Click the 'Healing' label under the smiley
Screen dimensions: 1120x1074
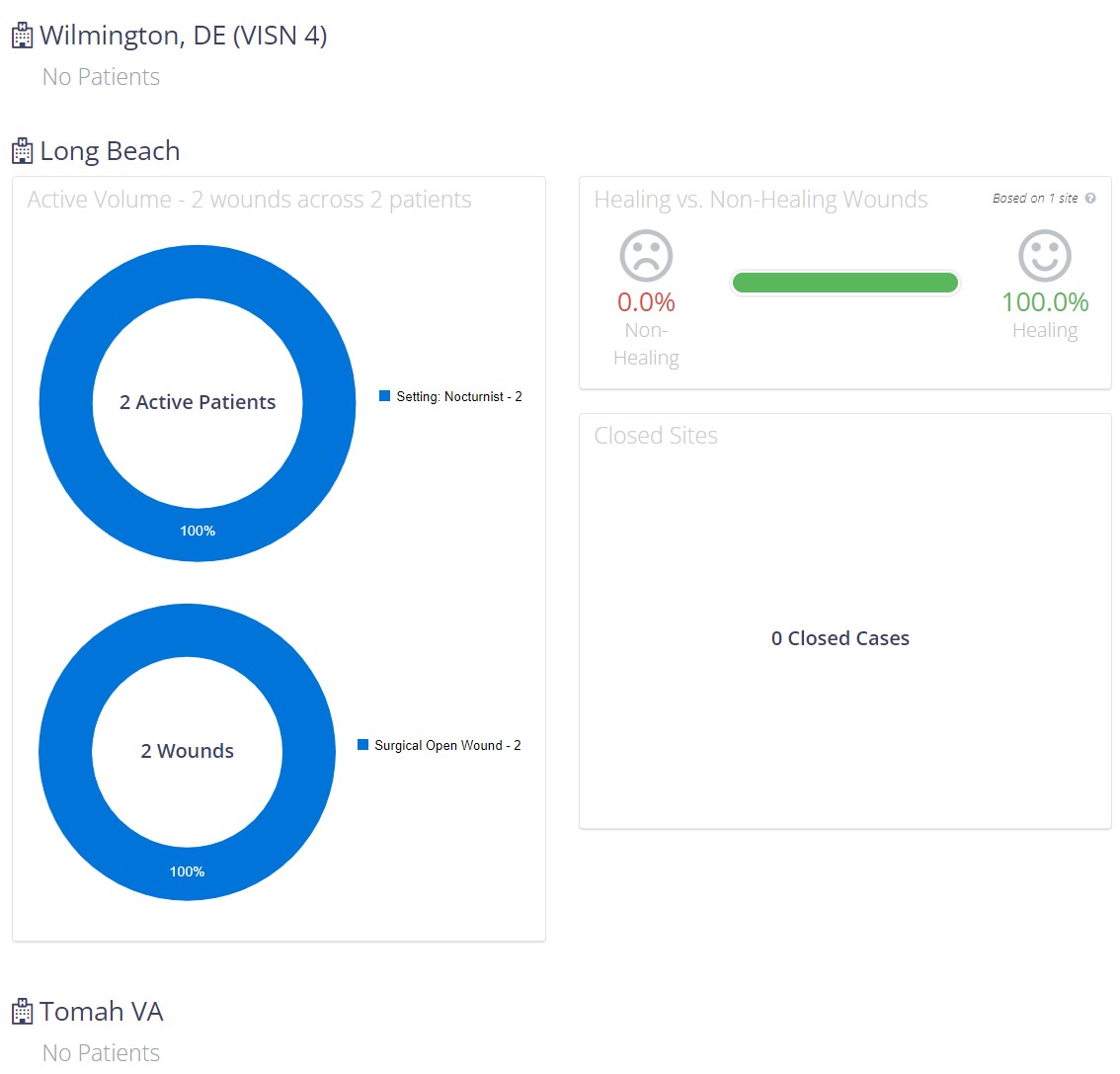[x=1045, y=330]
